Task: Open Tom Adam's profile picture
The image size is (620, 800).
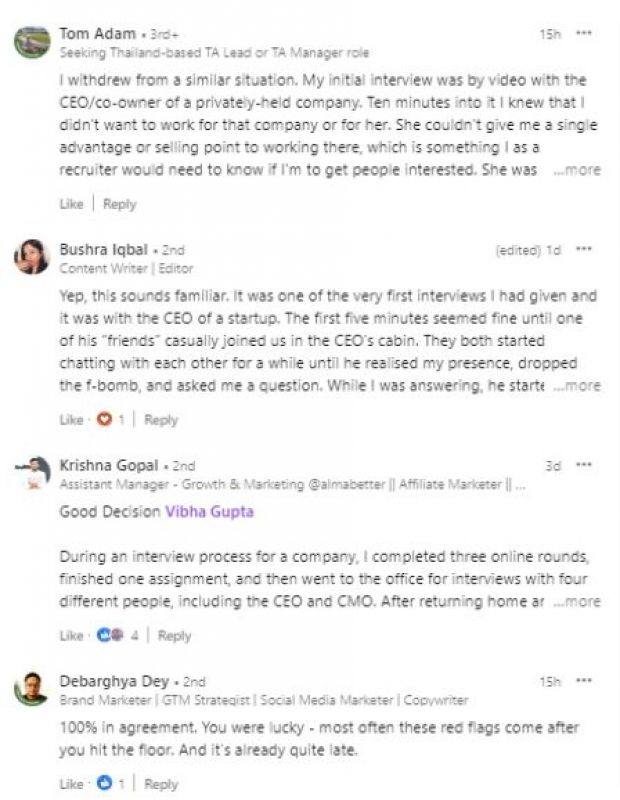Action: tap(32, 42)
